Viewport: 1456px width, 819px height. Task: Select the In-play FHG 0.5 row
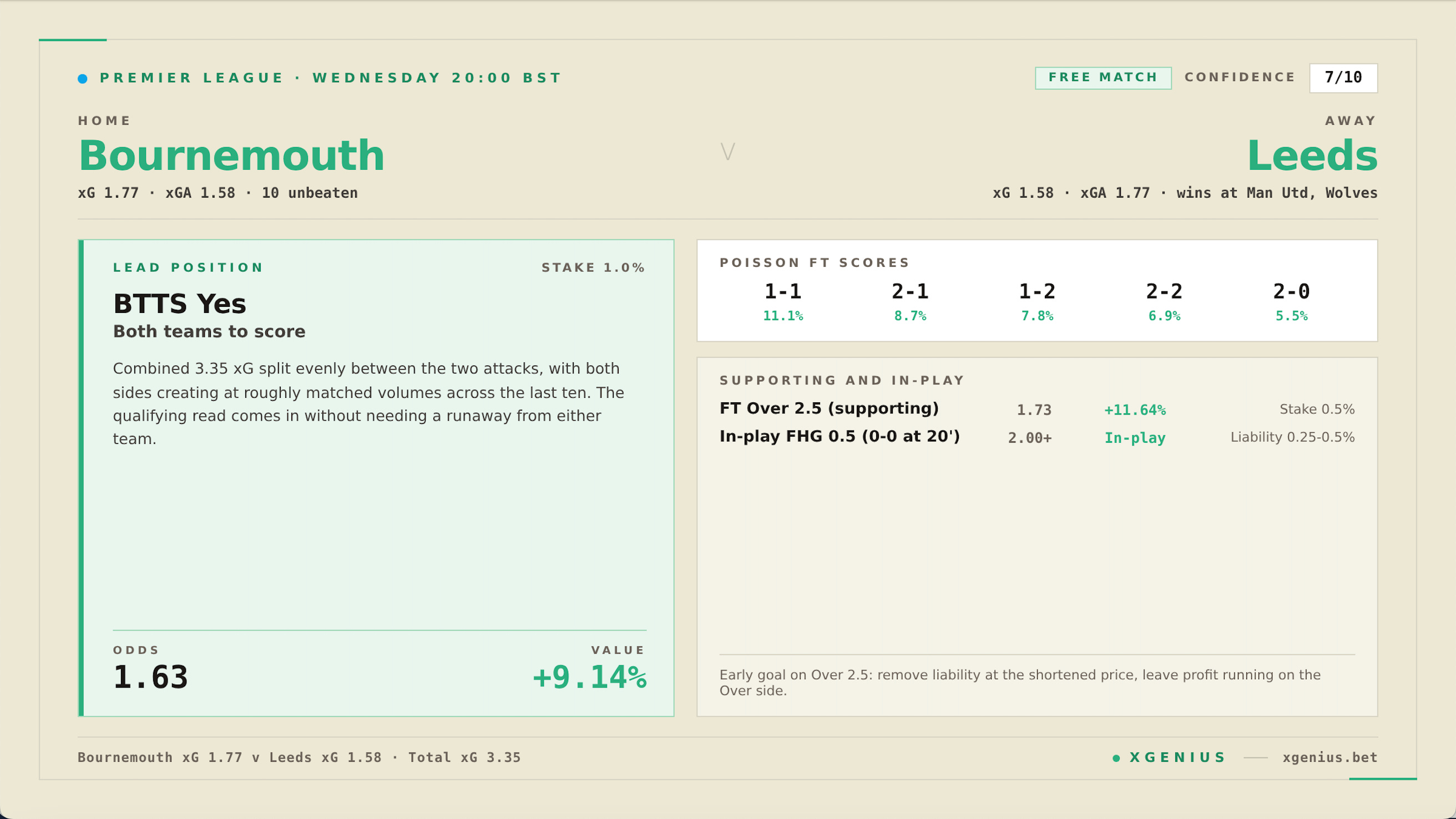pos(840,437)
